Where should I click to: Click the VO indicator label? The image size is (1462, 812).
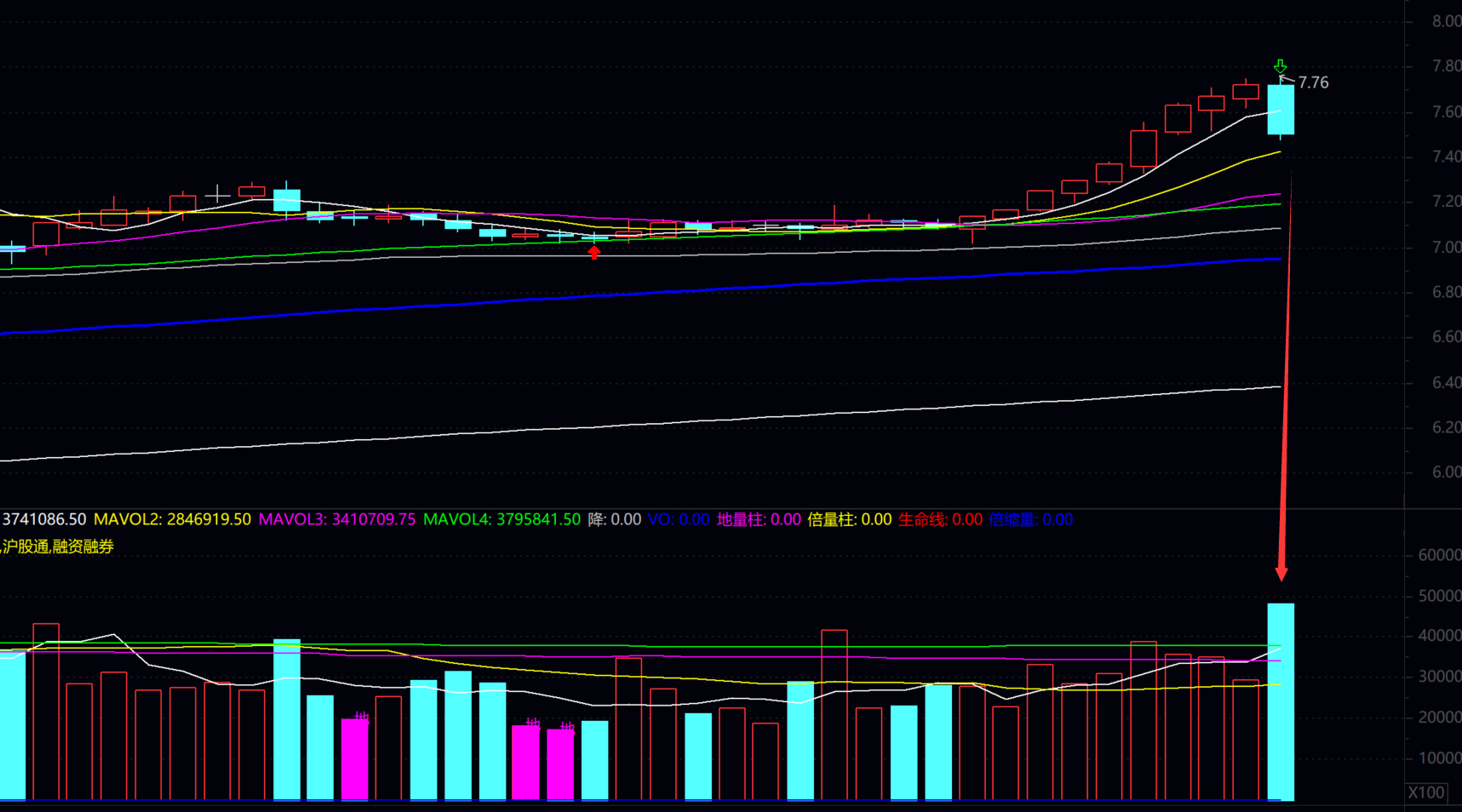679,519
